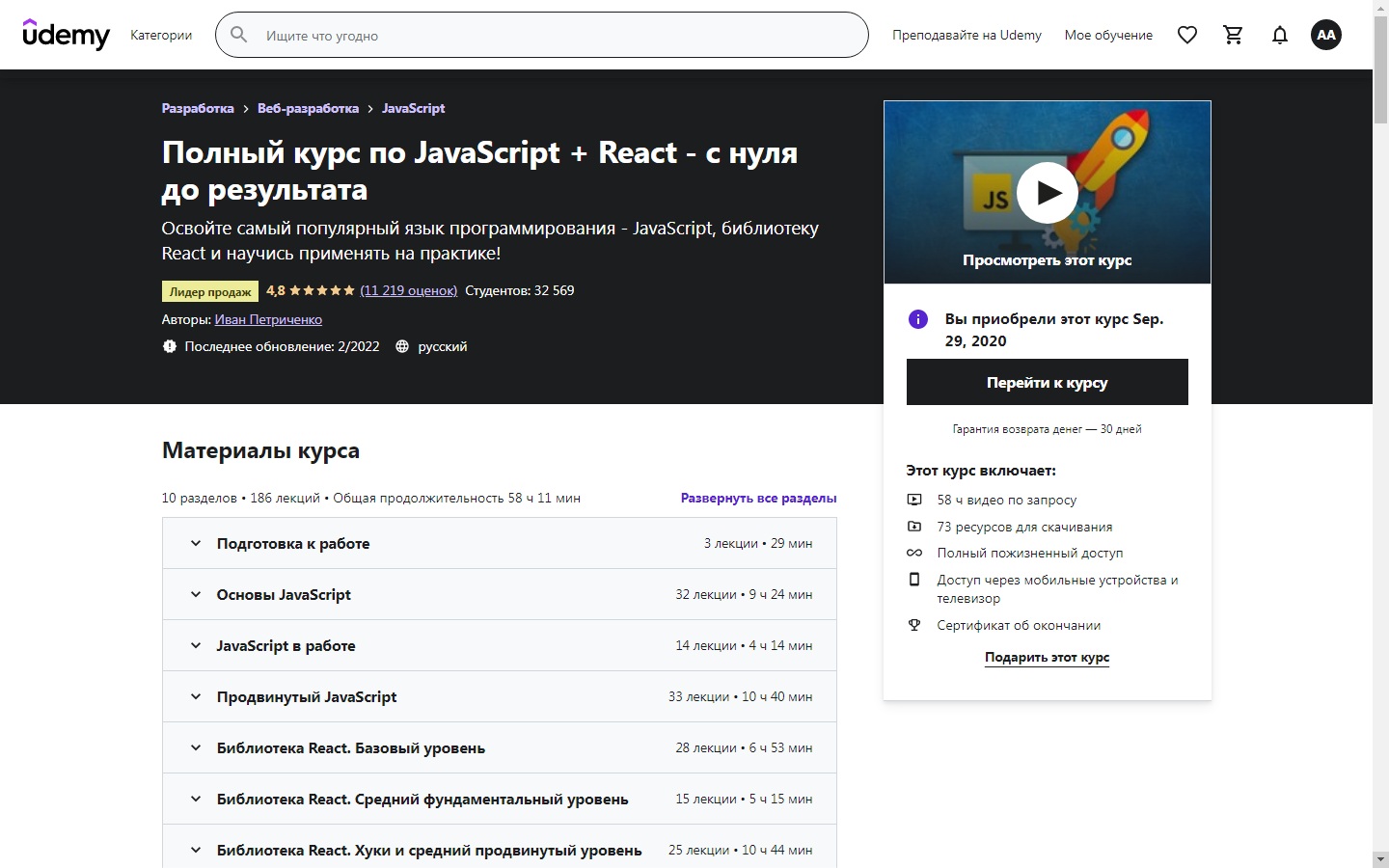This screenshot has width=1389, height=868.
Task: Click scrollbar up arrow
Action: point(1380,8)
